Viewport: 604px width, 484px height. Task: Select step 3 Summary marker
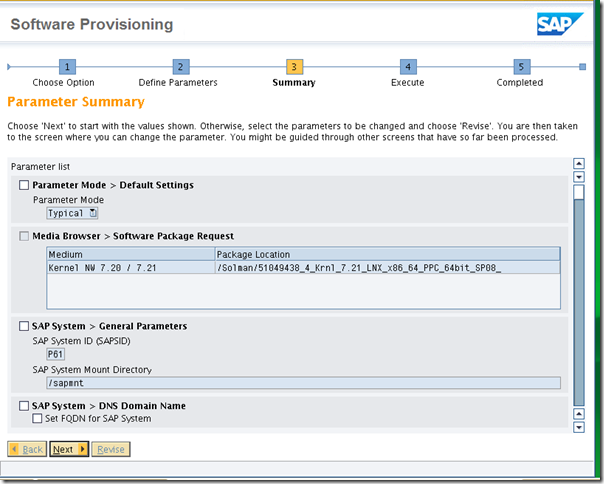pyautogui.click(x=294, y=67)
